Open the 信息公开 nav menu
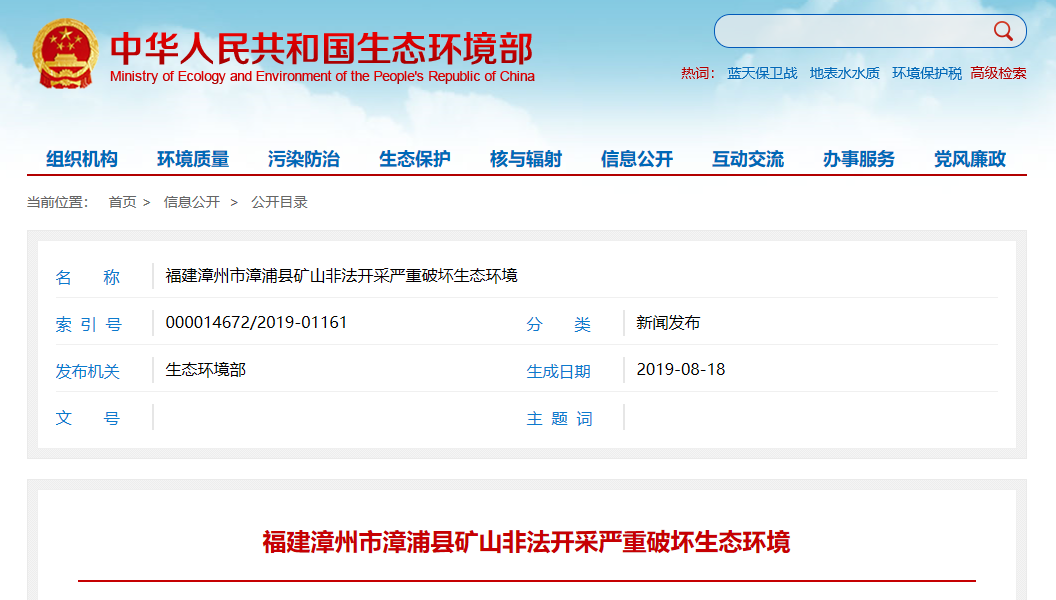Viewport: 1056px width, 600px height. click(637, 159)
